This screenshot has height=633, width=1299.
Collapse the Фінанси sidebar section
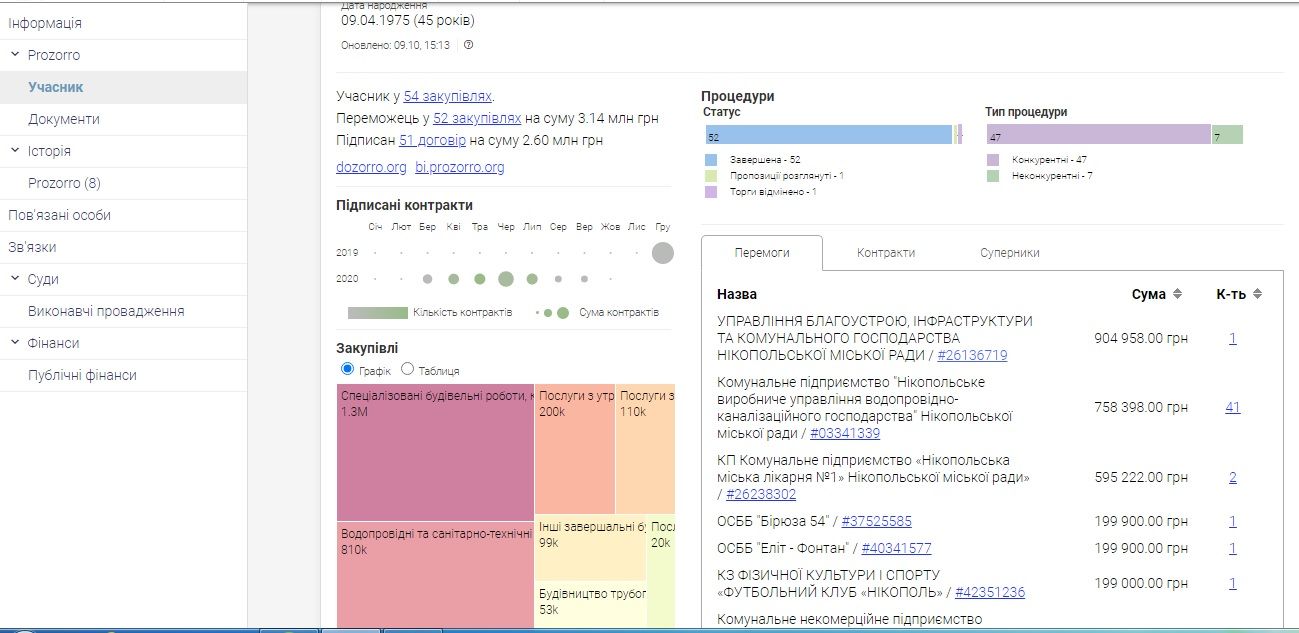click(x=15, y=343)
